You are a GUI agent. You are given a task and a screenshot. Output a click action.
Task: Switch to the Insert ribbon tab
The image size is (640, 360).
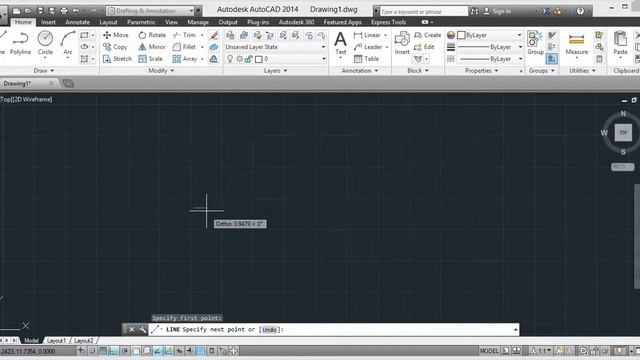[48, 22]
